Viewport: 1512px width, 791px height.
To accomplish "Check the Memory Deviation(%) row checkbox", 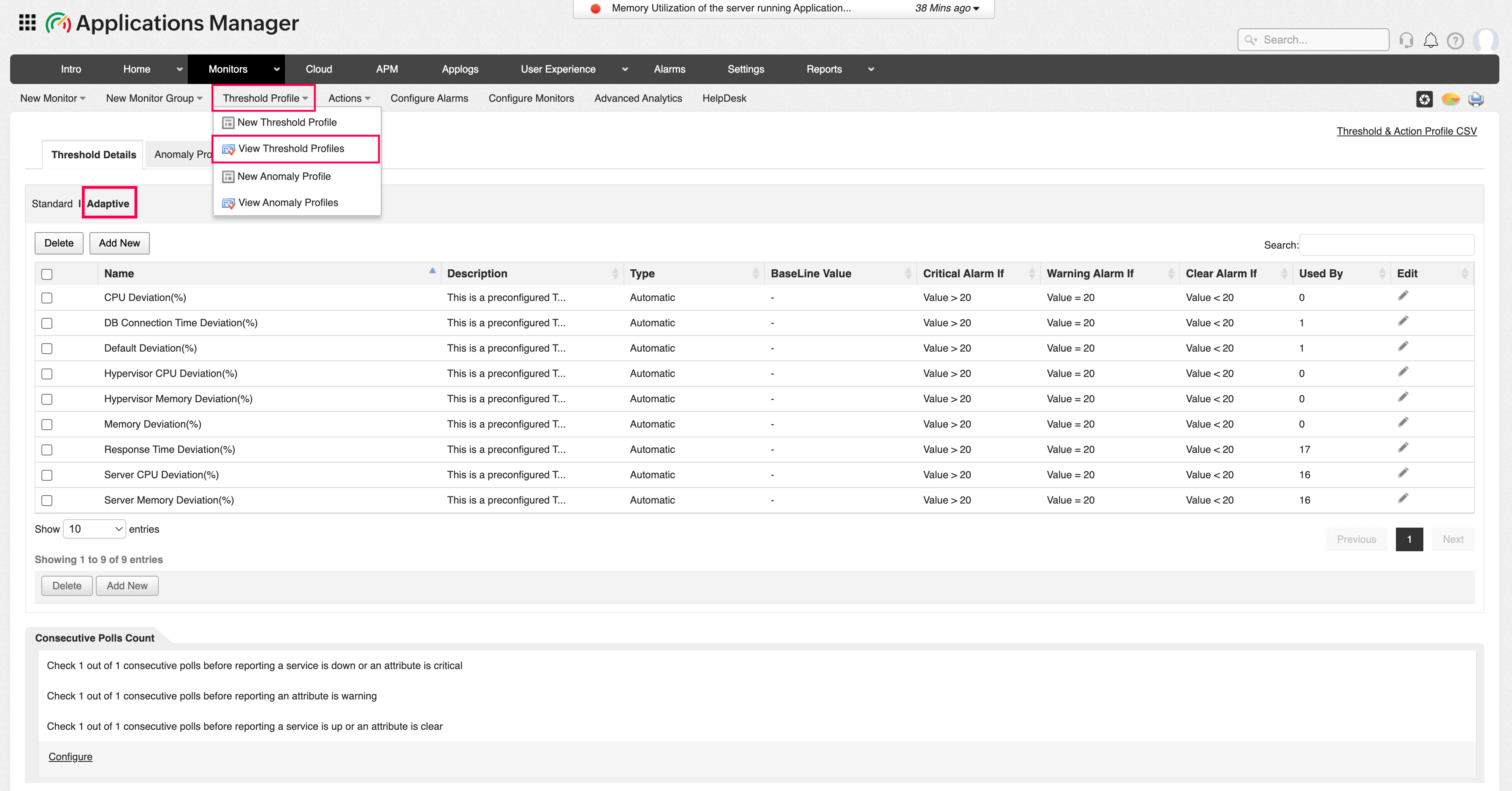I will coord(47,424).
